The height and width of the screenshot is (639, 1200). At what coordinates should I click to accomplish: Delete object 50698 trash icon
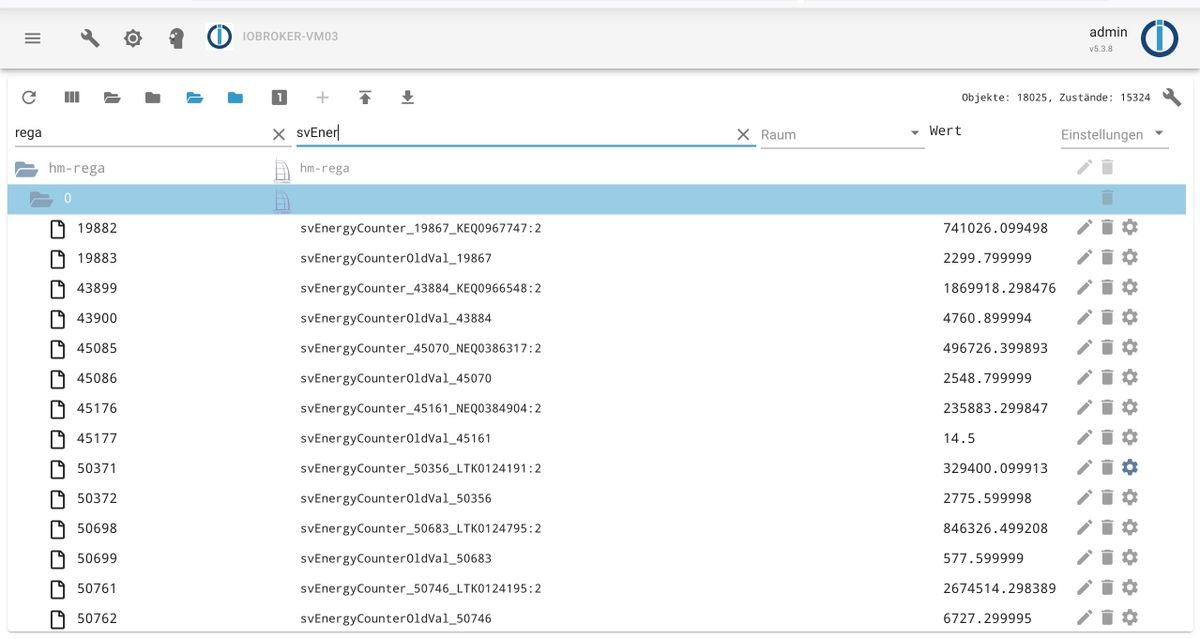point(1107,528)
